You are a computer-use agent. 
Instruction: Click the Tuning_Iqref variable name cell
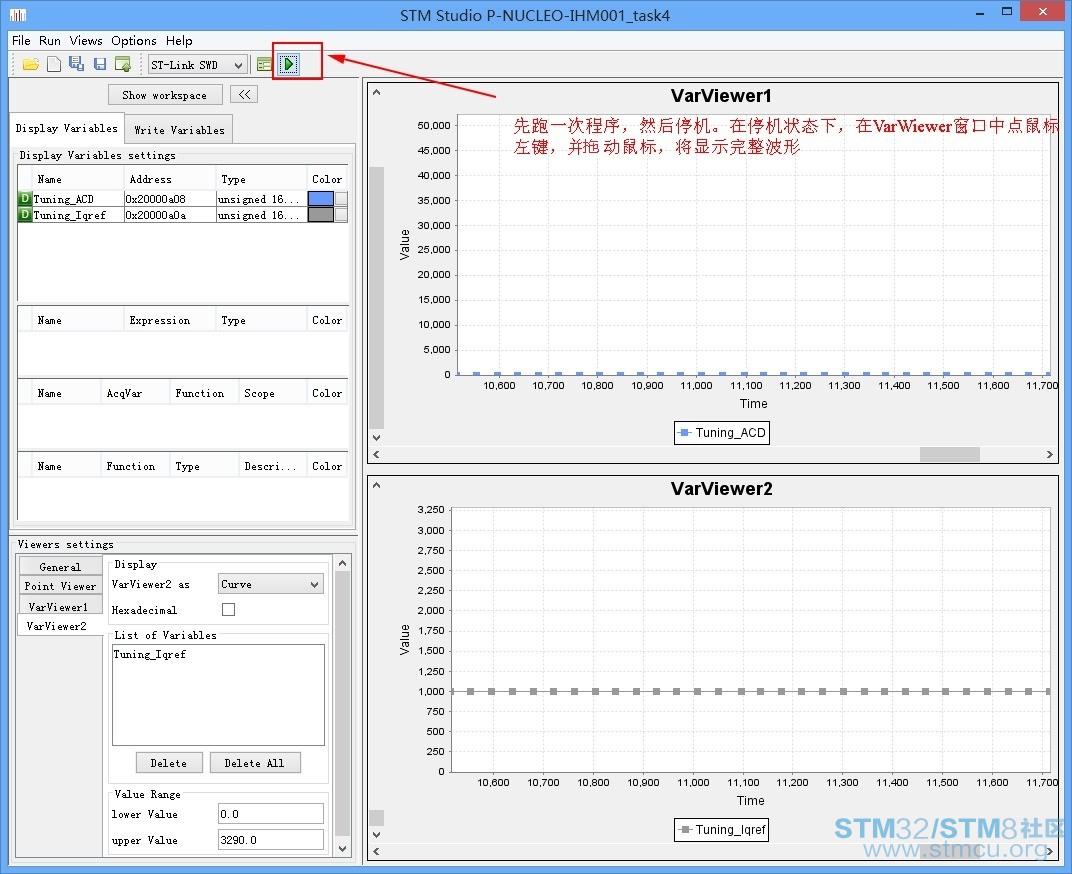[x=78, y=215]
